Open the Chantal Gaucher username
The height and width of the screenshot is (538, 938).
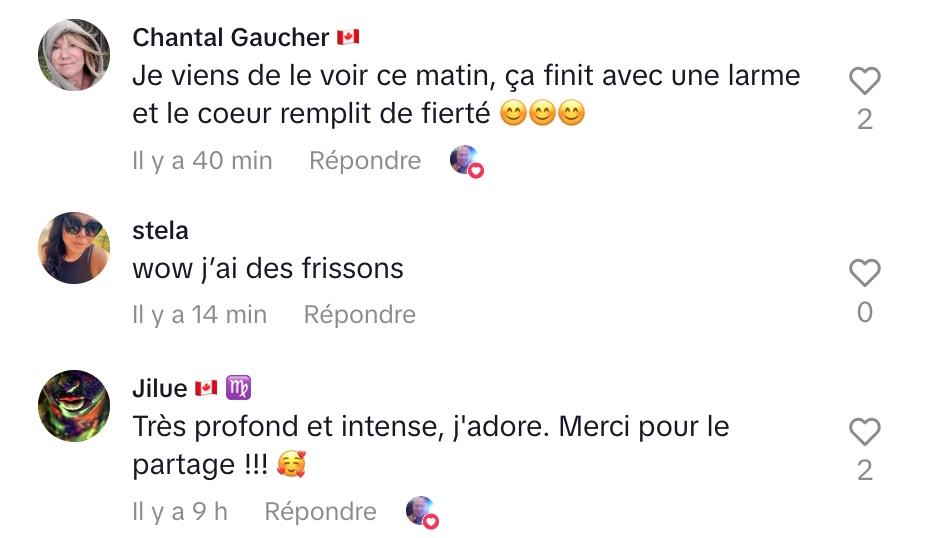coord(231,38)
